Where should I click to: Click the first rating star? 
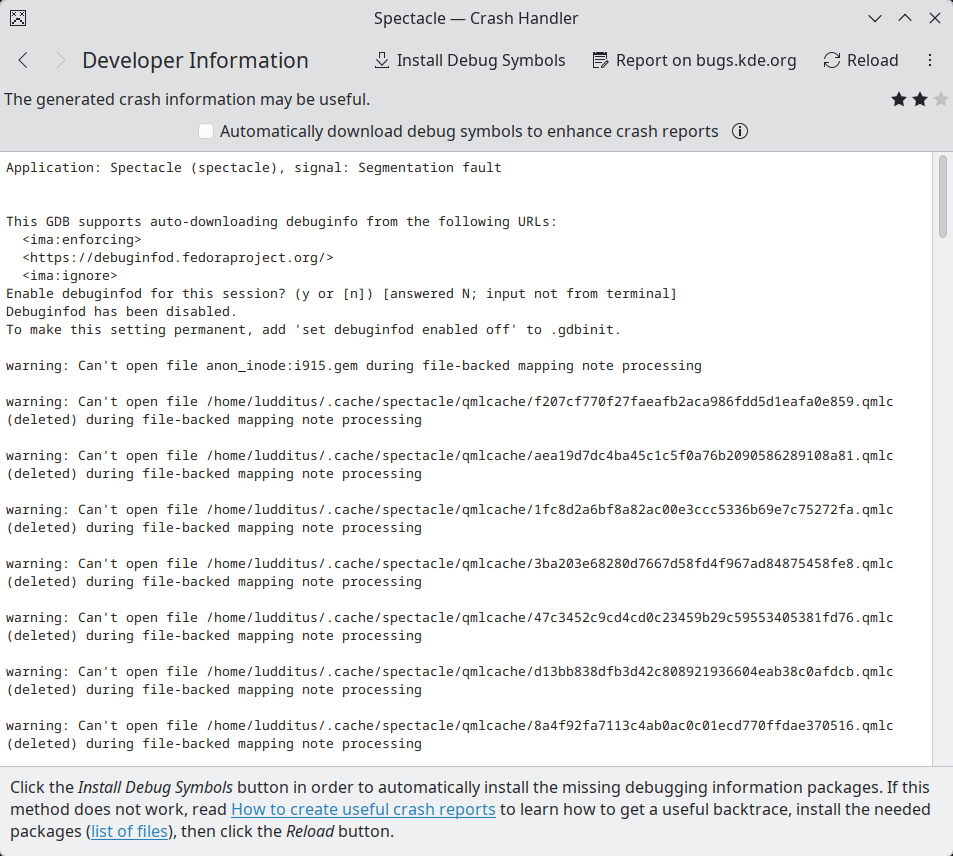[899, 99]
